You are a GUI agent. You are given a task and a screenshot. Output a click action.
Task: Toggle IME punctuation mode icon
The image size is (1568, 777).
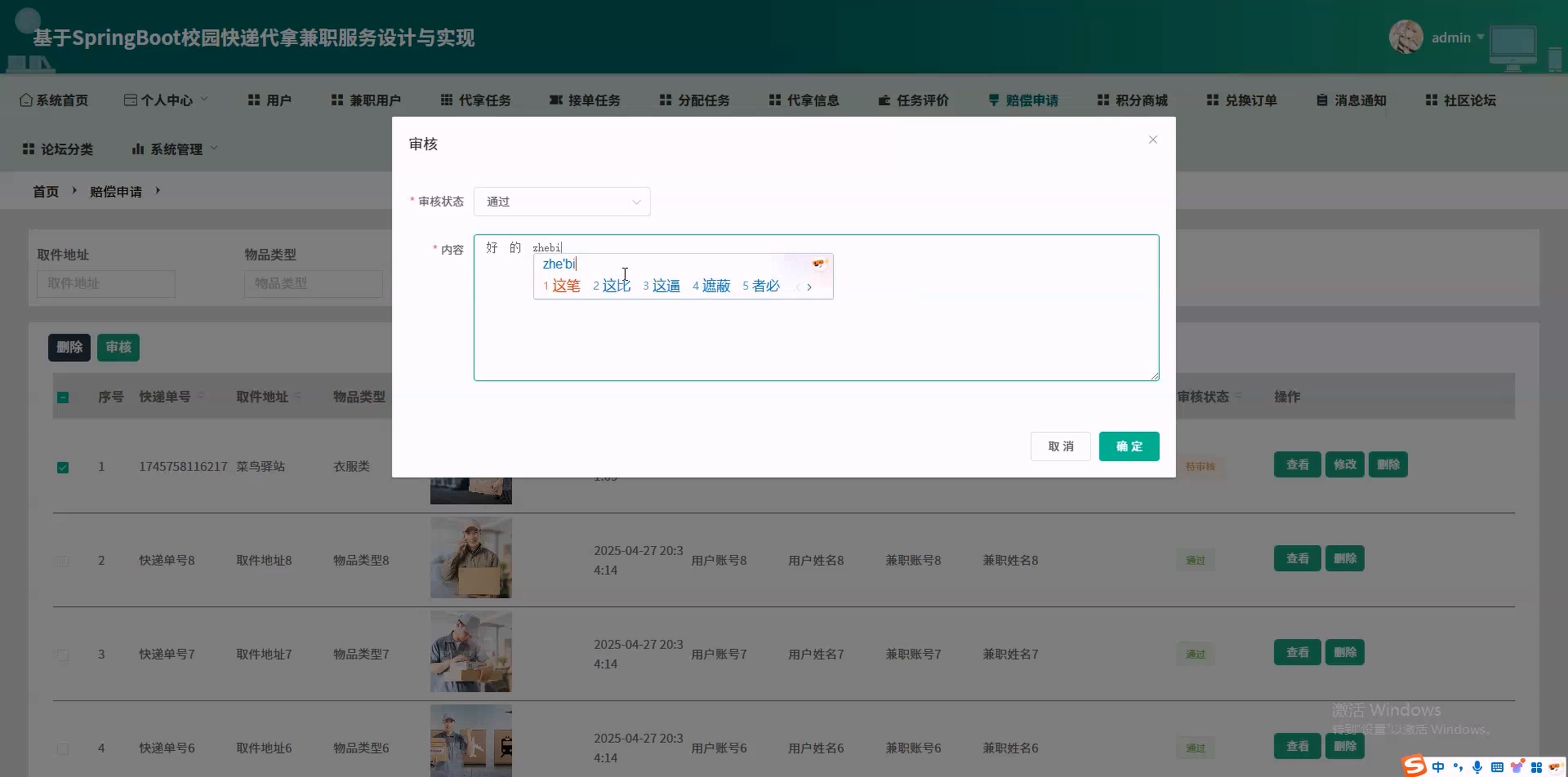coord(1458,767)
